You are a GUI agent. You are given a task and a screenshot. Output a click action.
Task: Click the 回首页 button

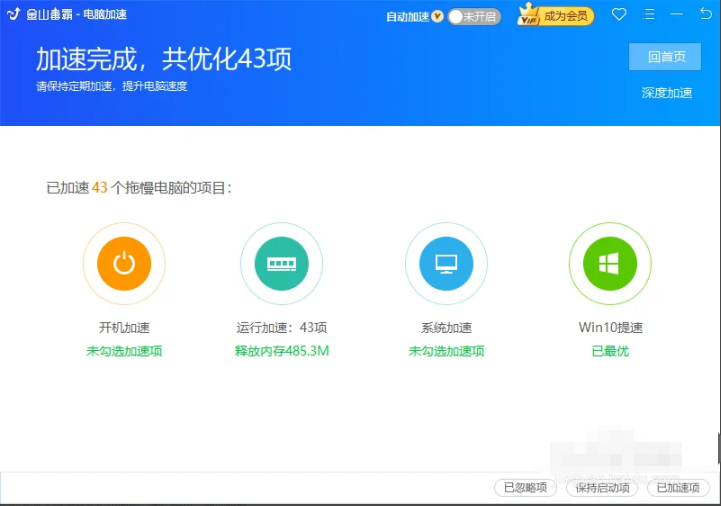point(665,57)
